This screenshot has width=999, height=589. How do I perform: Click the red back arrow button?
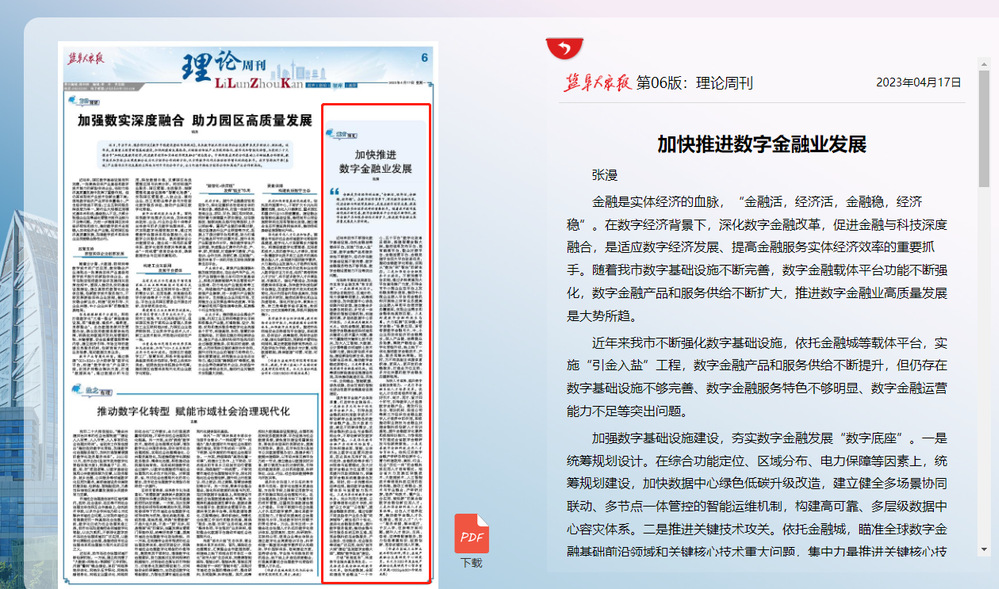(564, 49)
